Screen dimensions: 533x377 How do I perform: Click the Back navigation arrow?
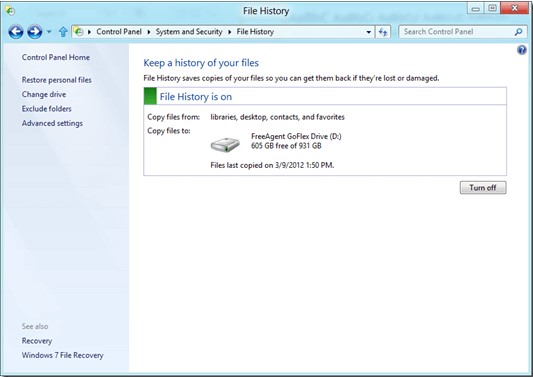tap(16, 32)
